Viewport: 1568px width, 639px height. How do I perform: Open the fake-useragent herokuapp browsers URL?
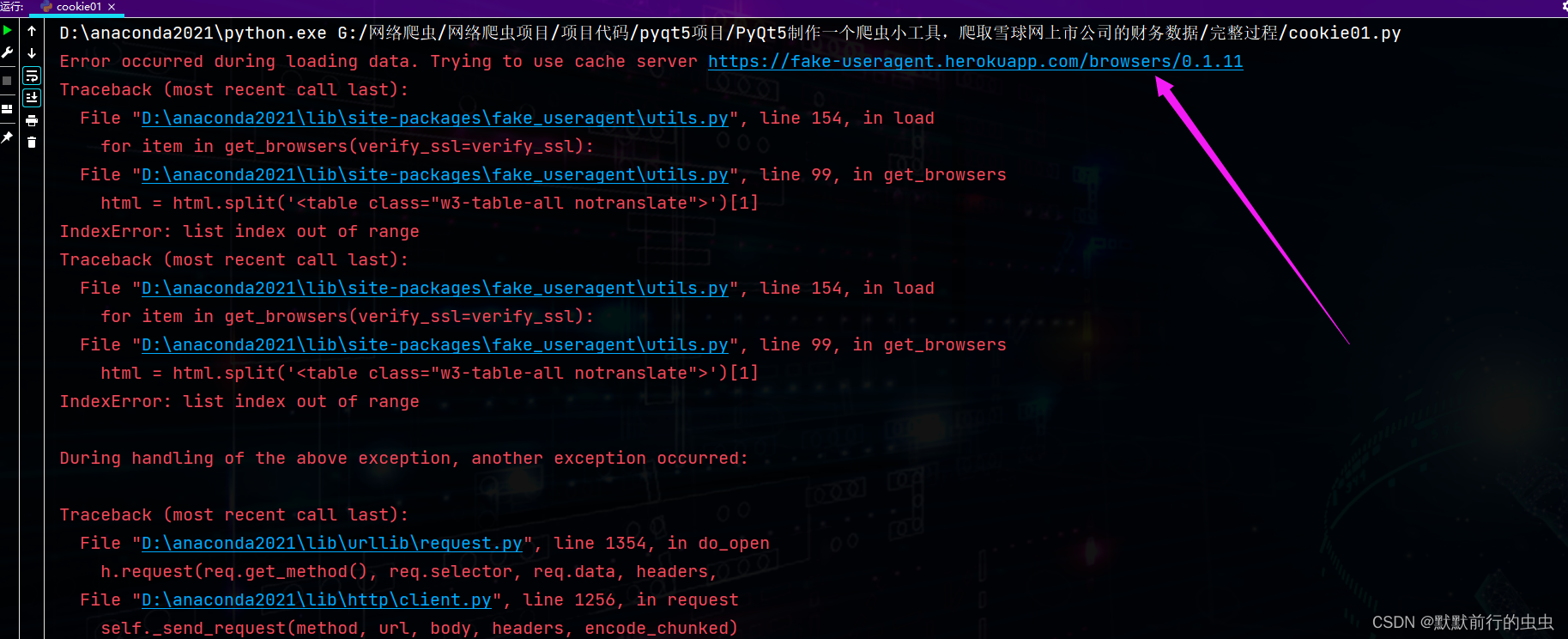point(975,61)
